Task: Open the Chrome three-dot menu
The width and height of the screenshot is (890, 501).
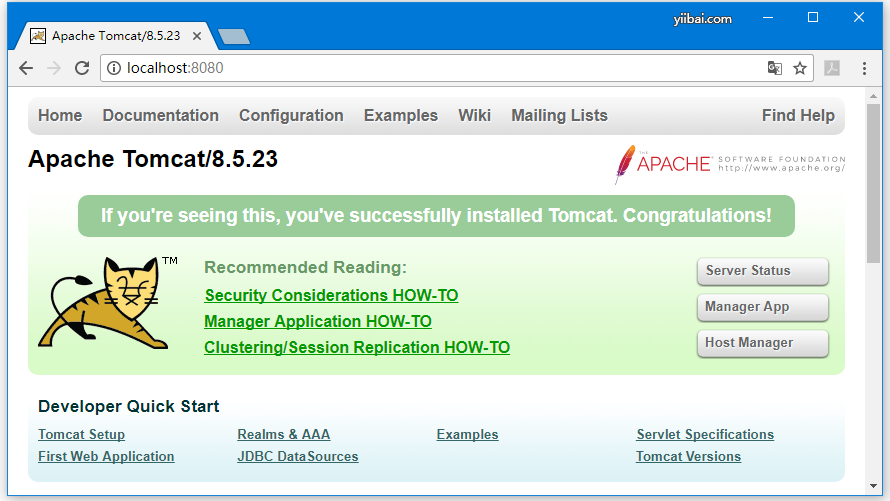Action: pyautogui.click(x=864, y=68)
